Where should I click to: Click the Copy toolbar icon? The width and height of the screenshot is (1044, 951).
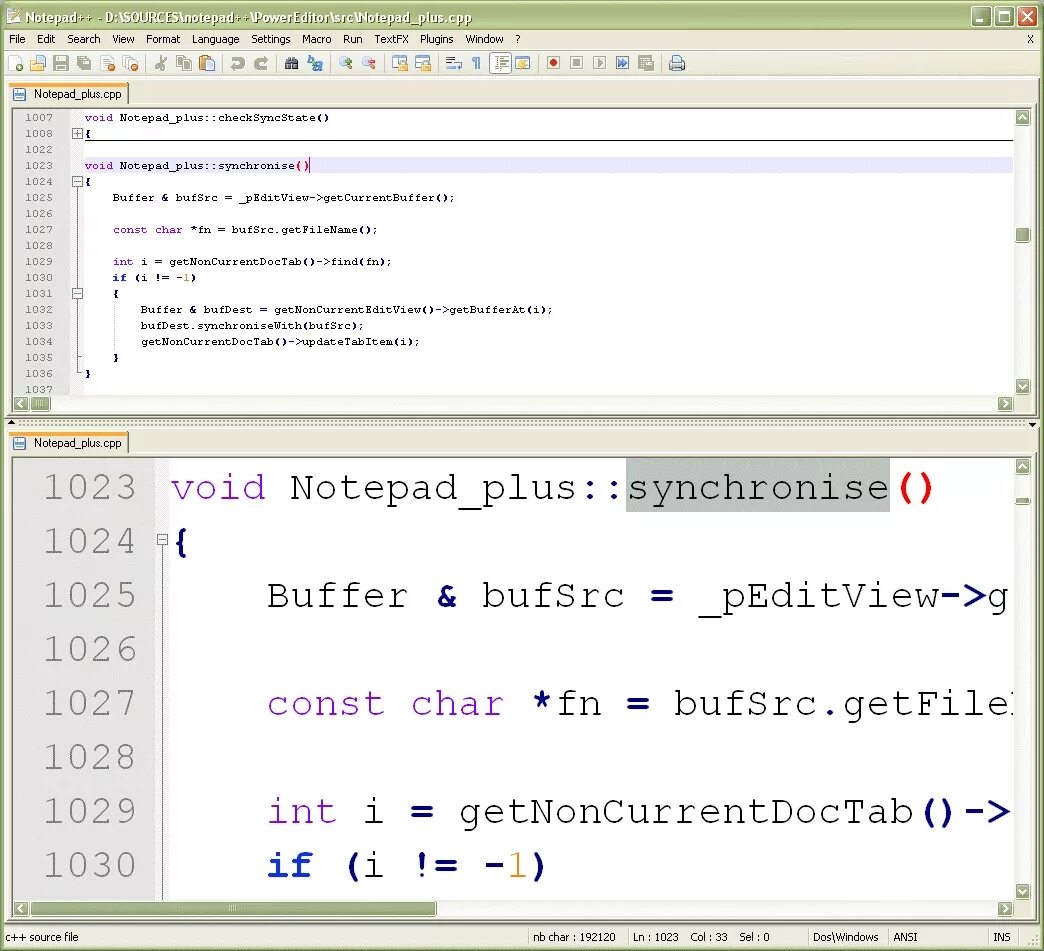184,64
